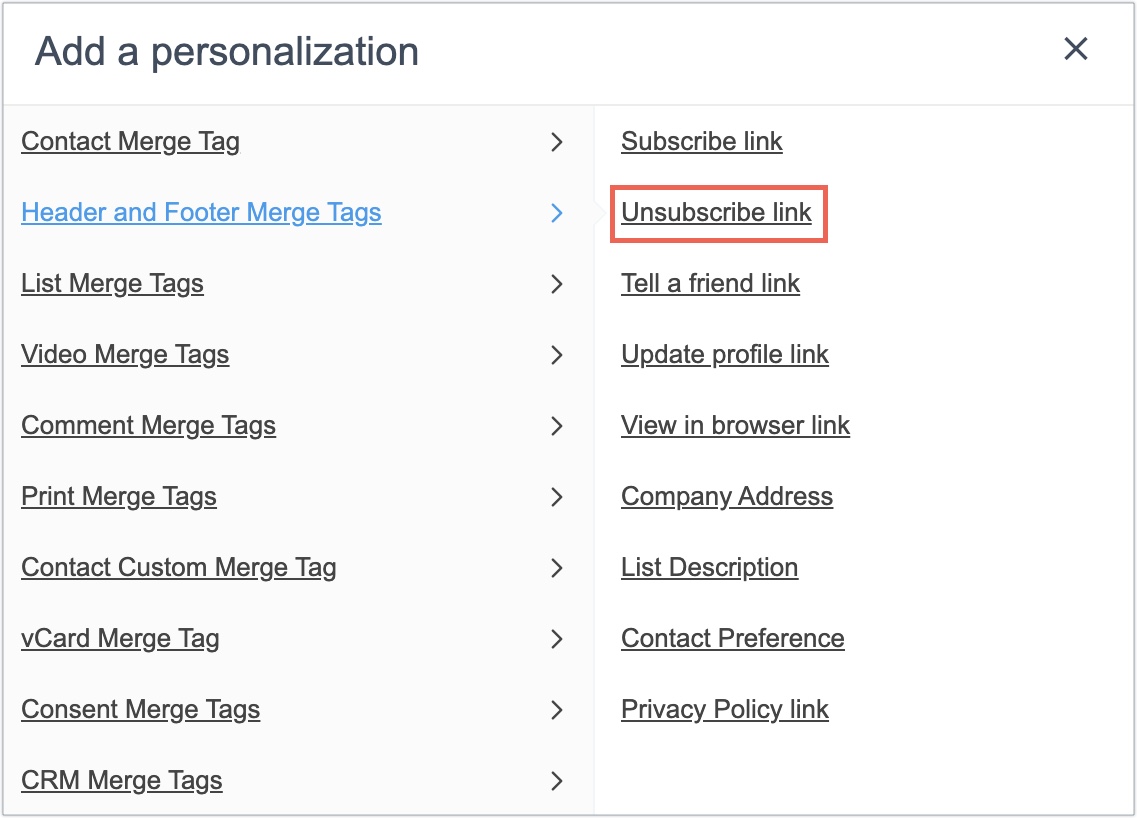Image resolution: width=1137 pixels, height=818 pixels.
Task: Close the Add a personalization dialog
Action: (1075, 49)
